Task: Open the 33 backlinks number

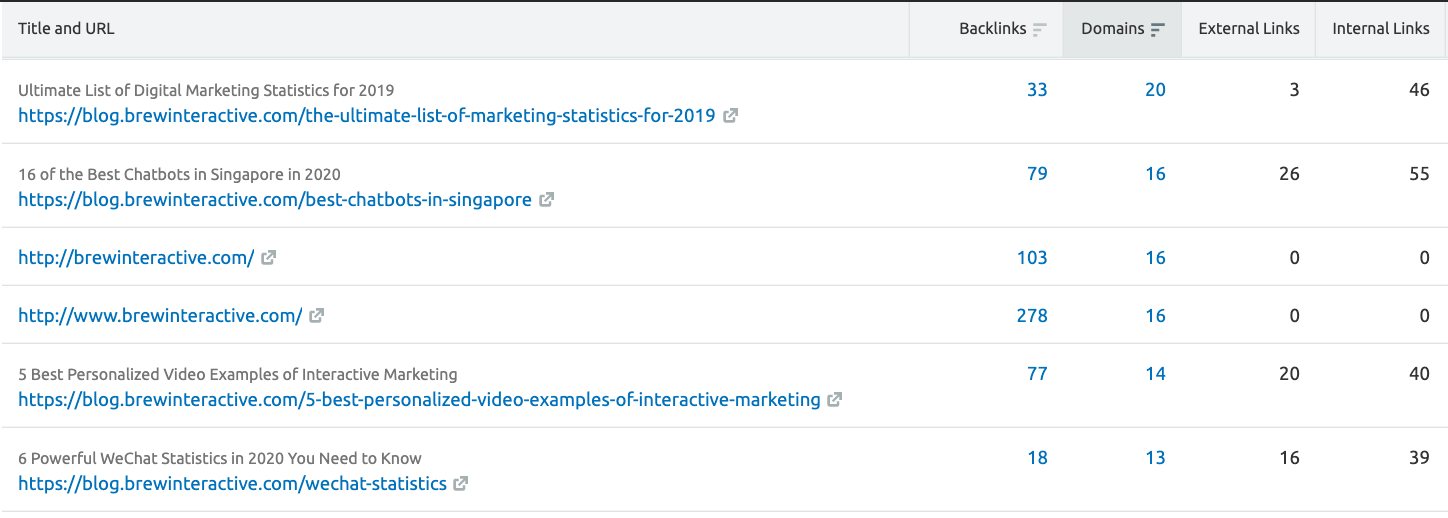Action: pos(1037,90)
